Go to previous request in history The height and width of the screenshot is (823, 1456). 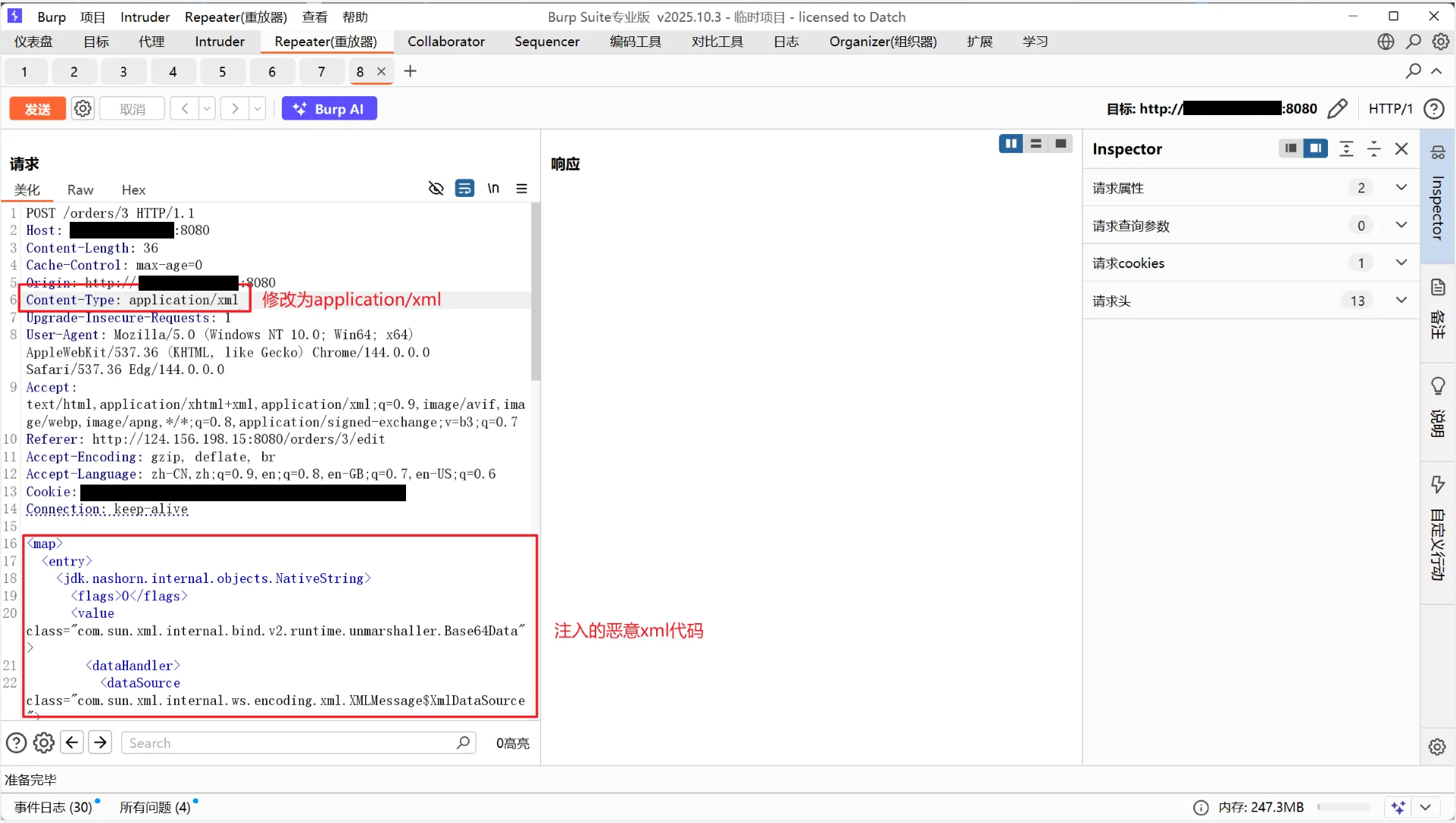click(x=184, y=109)
